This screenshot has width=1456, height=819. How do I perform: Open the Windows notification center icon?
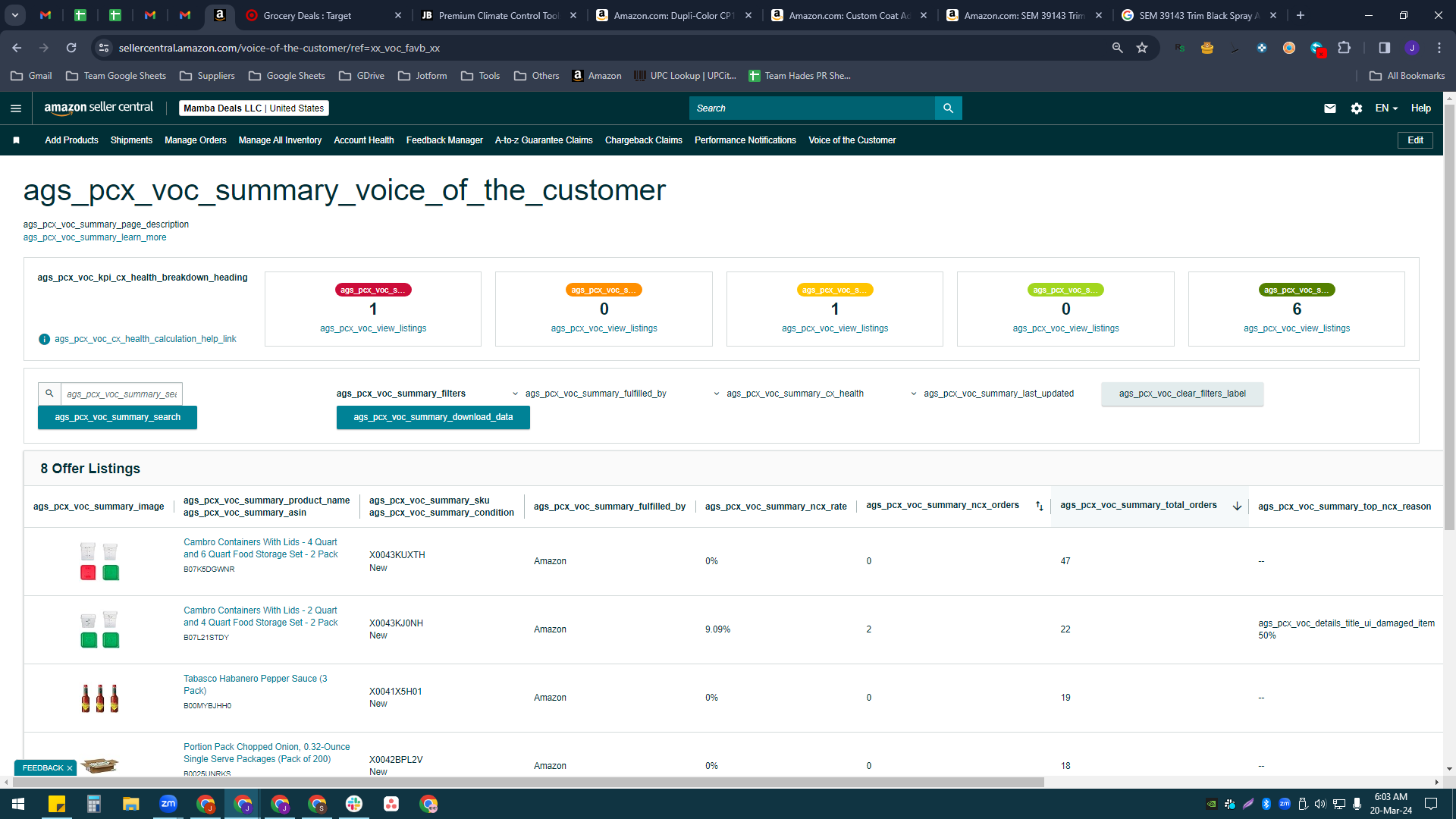point(1431,804)
